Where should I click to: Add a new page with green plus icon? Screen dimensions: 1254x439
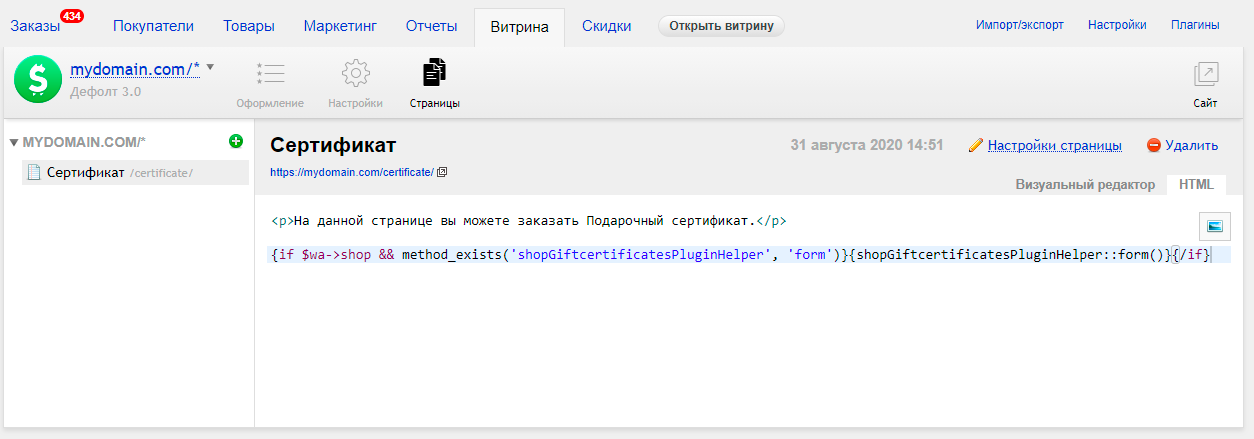point(236,141)
